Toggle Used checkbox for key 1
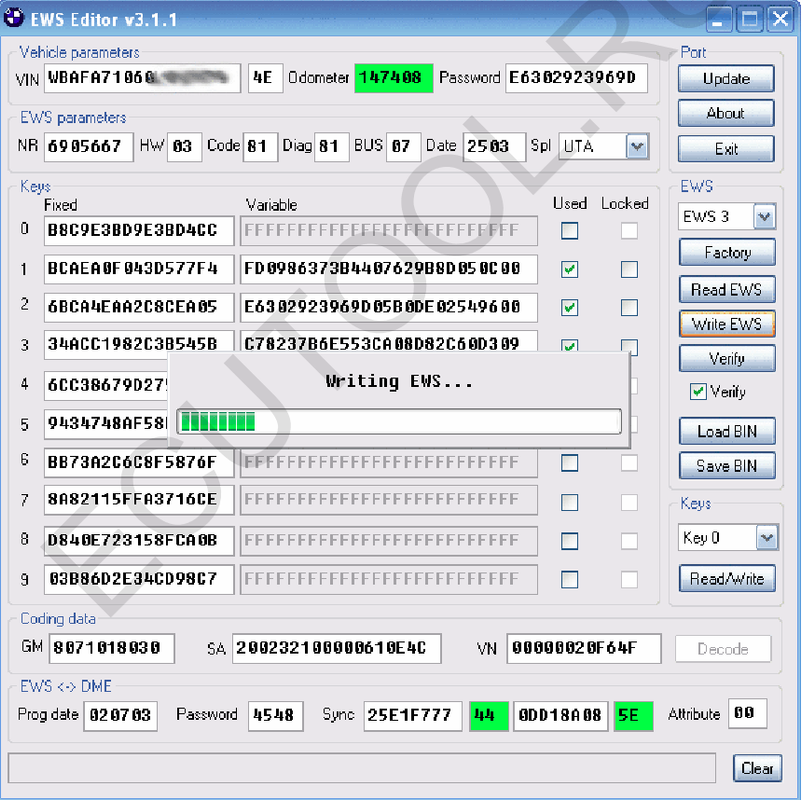Image resolution: width=802 pixels, height=800 pixels. (x=569, y=269)
